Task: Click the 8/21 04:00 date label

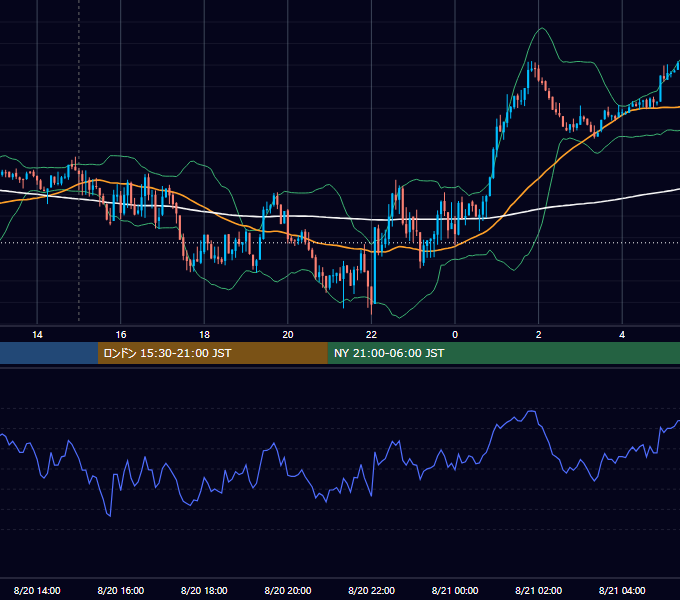Action: [x=622, y=590]
